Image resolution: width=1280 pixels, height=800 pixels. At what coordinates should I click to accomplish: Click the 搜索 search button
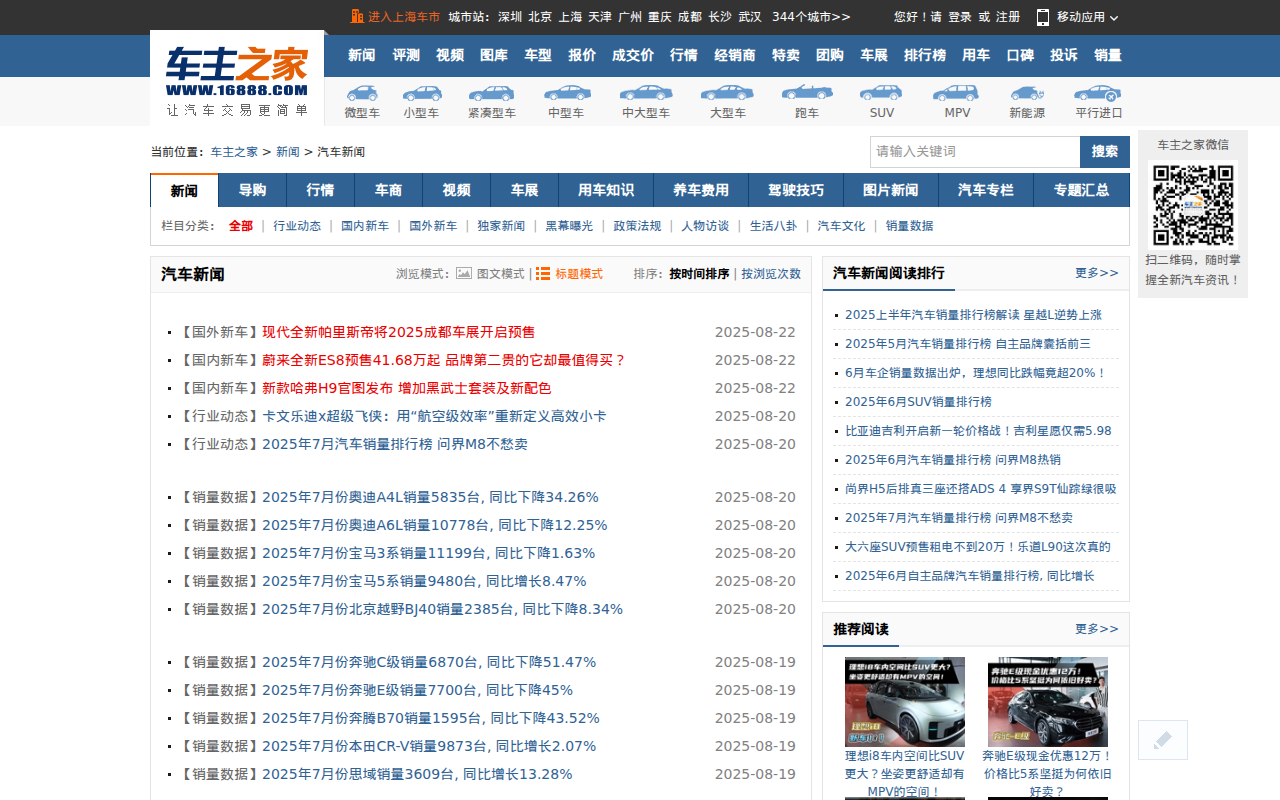[x=1105, y=152]
